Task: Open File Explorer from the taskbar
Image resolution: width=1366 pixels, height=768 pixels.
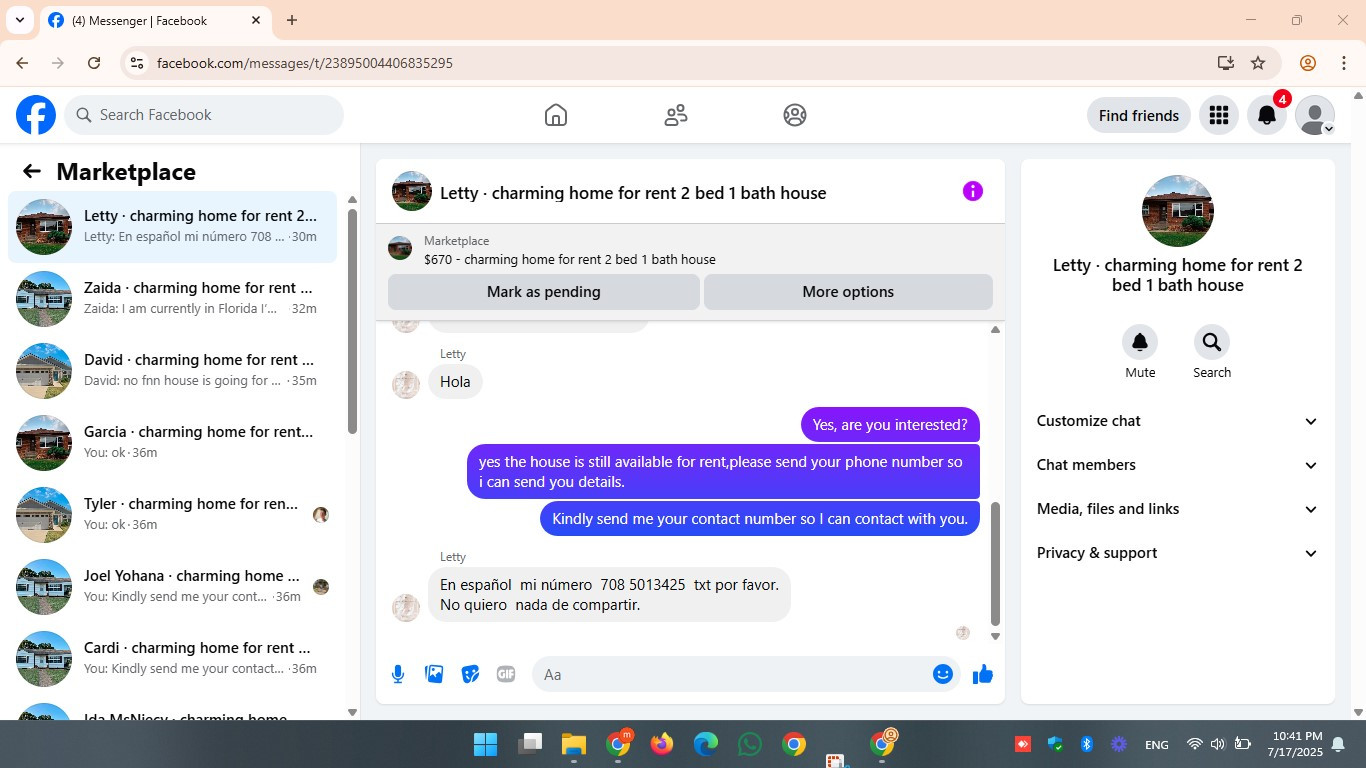Action: (573, 744)
